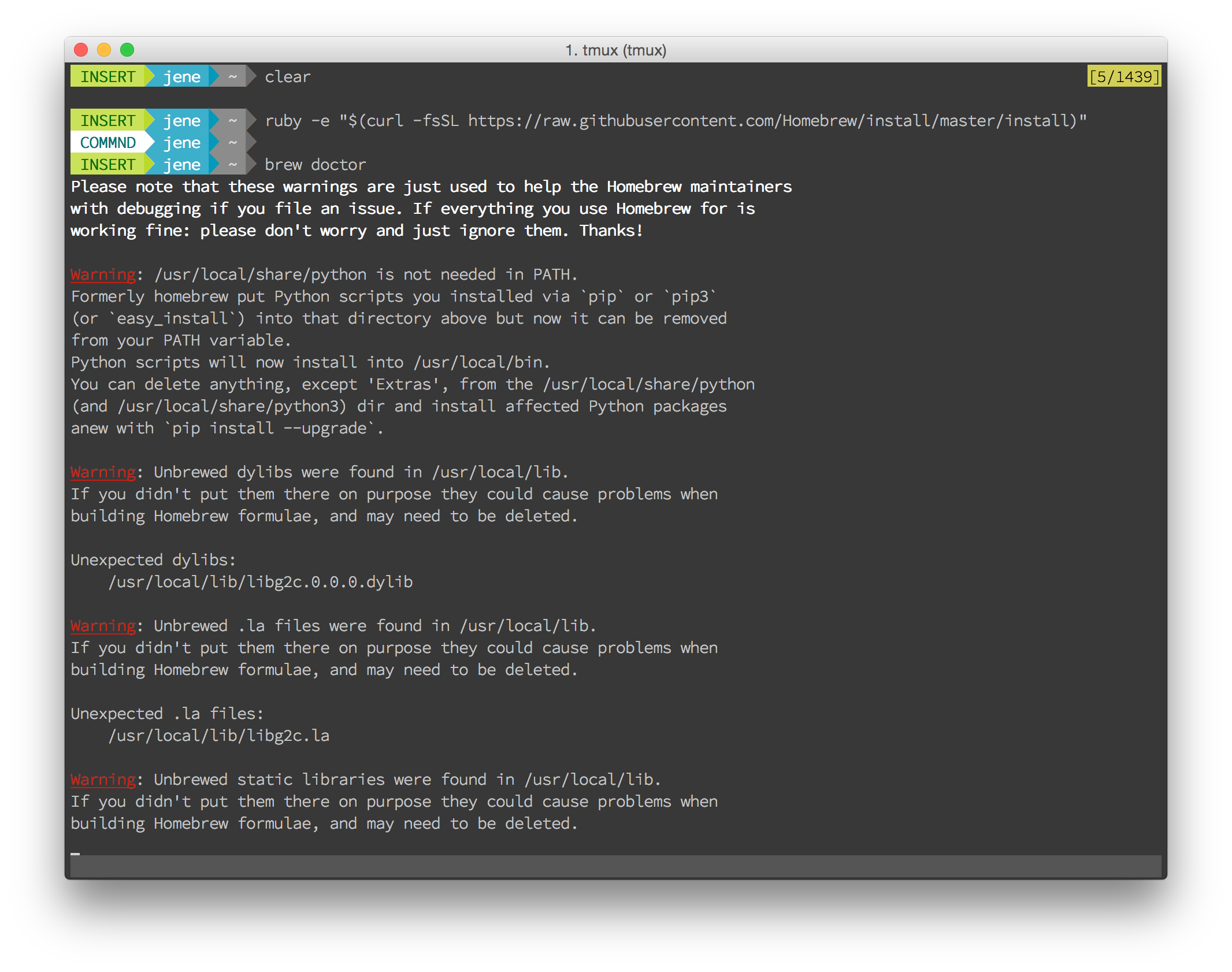This screenshot has height=972, width=1232.
Task: Click the [5/1439] scroll position indicator
Action: pyautogui.click(x=1124, y=76)
